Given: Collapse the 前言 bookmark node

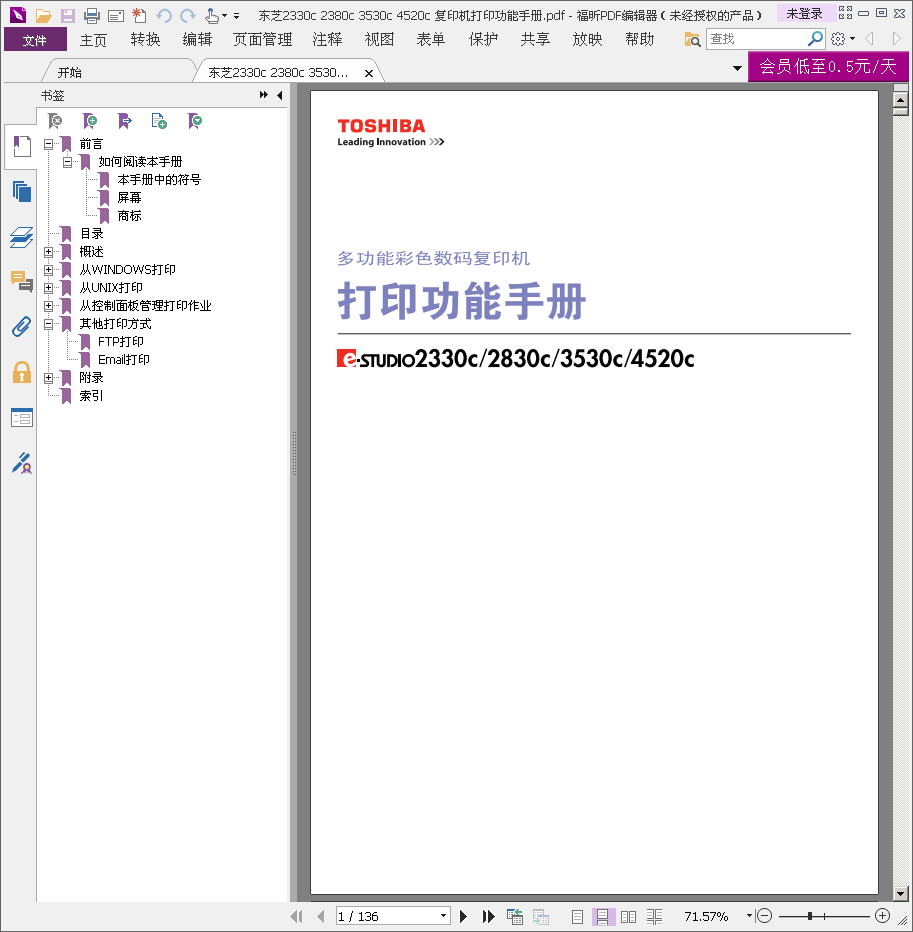Looking at the screenshot, I should (x=49, y=144).
